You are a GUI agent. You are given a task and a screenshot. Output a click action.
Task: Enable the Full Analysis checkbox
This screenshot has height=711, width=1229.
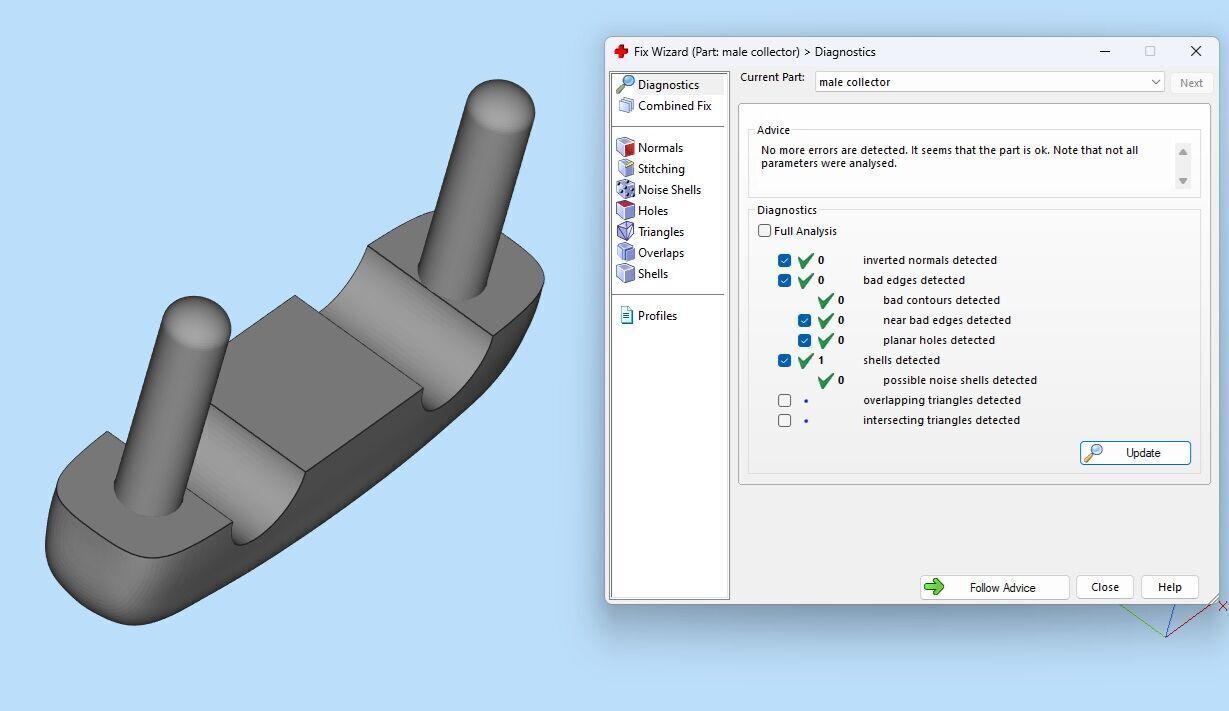click(764, 231)
